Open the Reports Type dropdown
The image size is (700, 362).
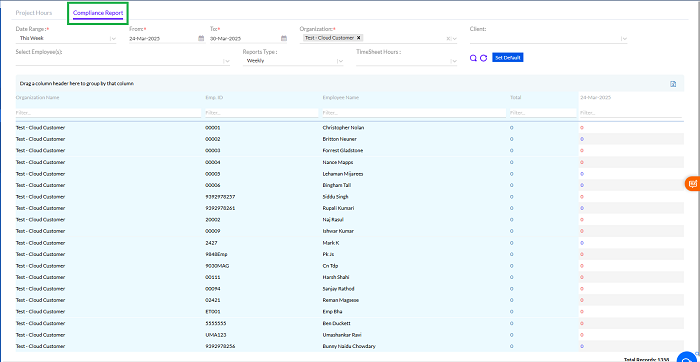point(340,61)
